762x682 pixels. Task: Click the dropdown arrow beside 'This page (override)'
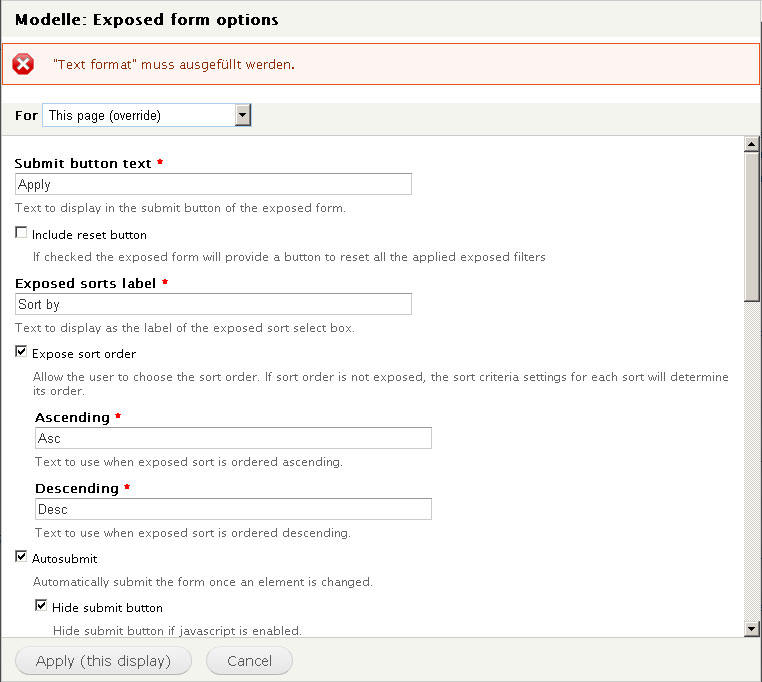pos(243,116)
